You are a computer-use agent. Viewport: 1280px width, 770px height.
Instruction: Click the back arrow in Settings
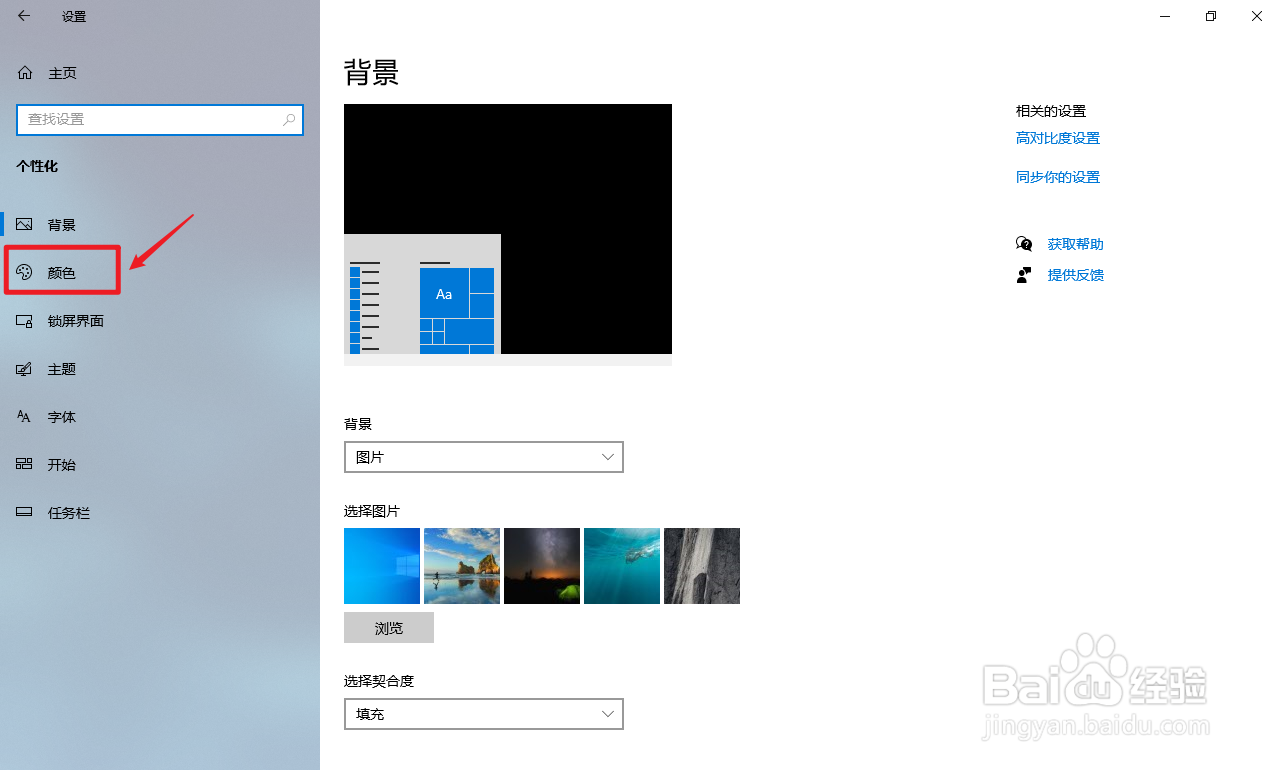24,16
